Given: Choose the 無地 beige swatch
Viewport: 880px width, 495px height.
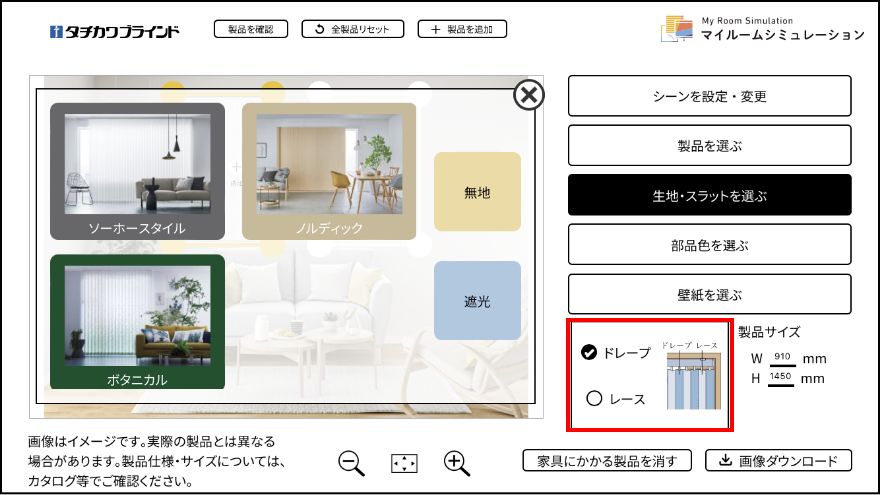Looking at the screenshot, I should [477, 192].
